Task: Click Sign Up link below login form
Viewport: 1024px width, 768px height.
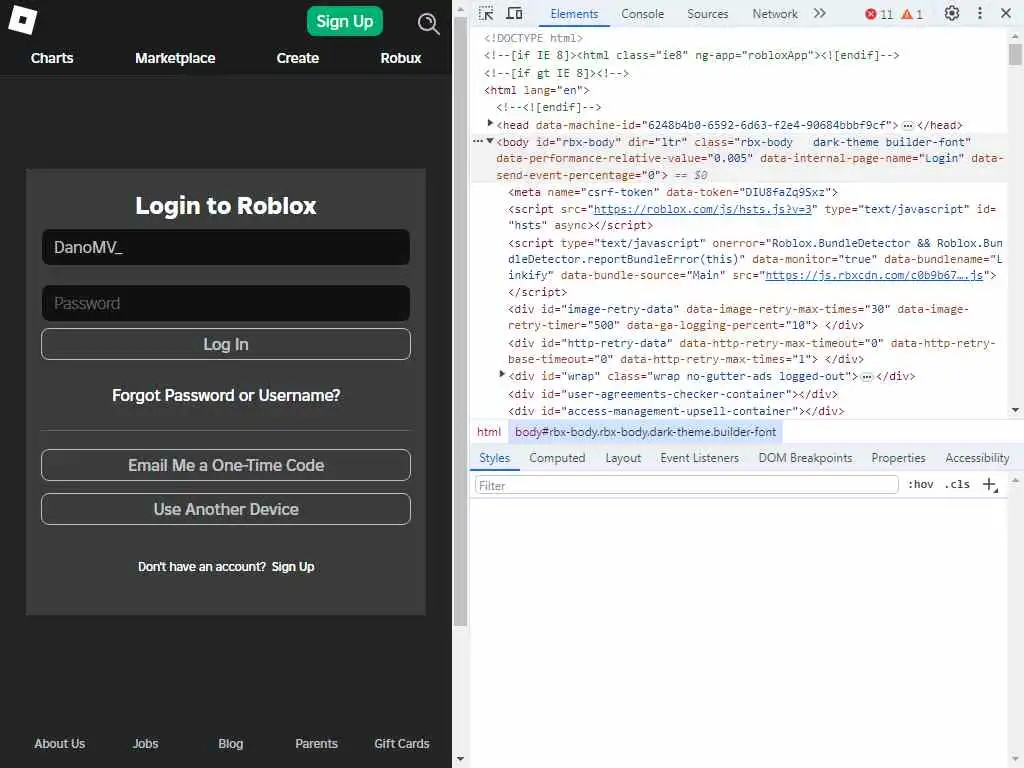Action: coord(293,567)
